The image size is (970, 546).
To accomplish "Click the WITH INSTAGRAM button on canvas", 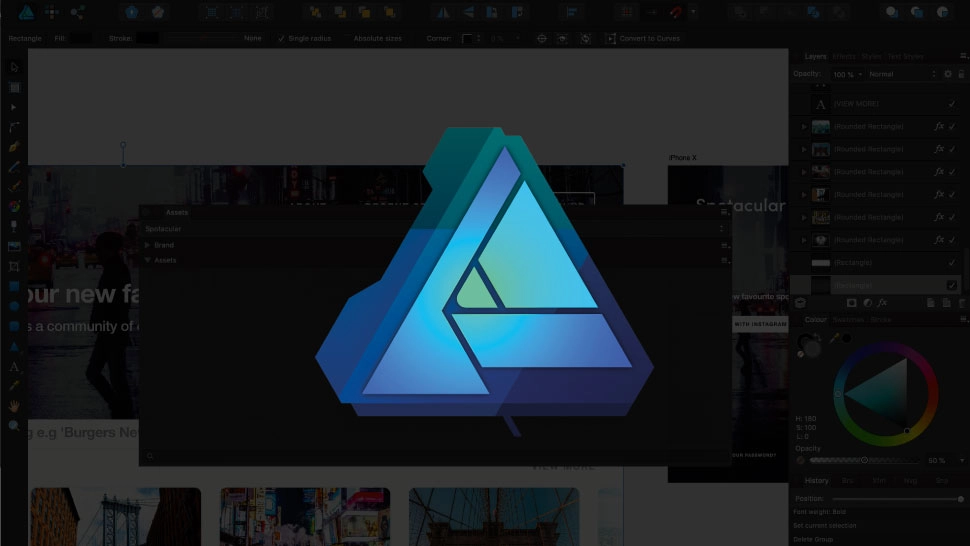I will 760,324.
